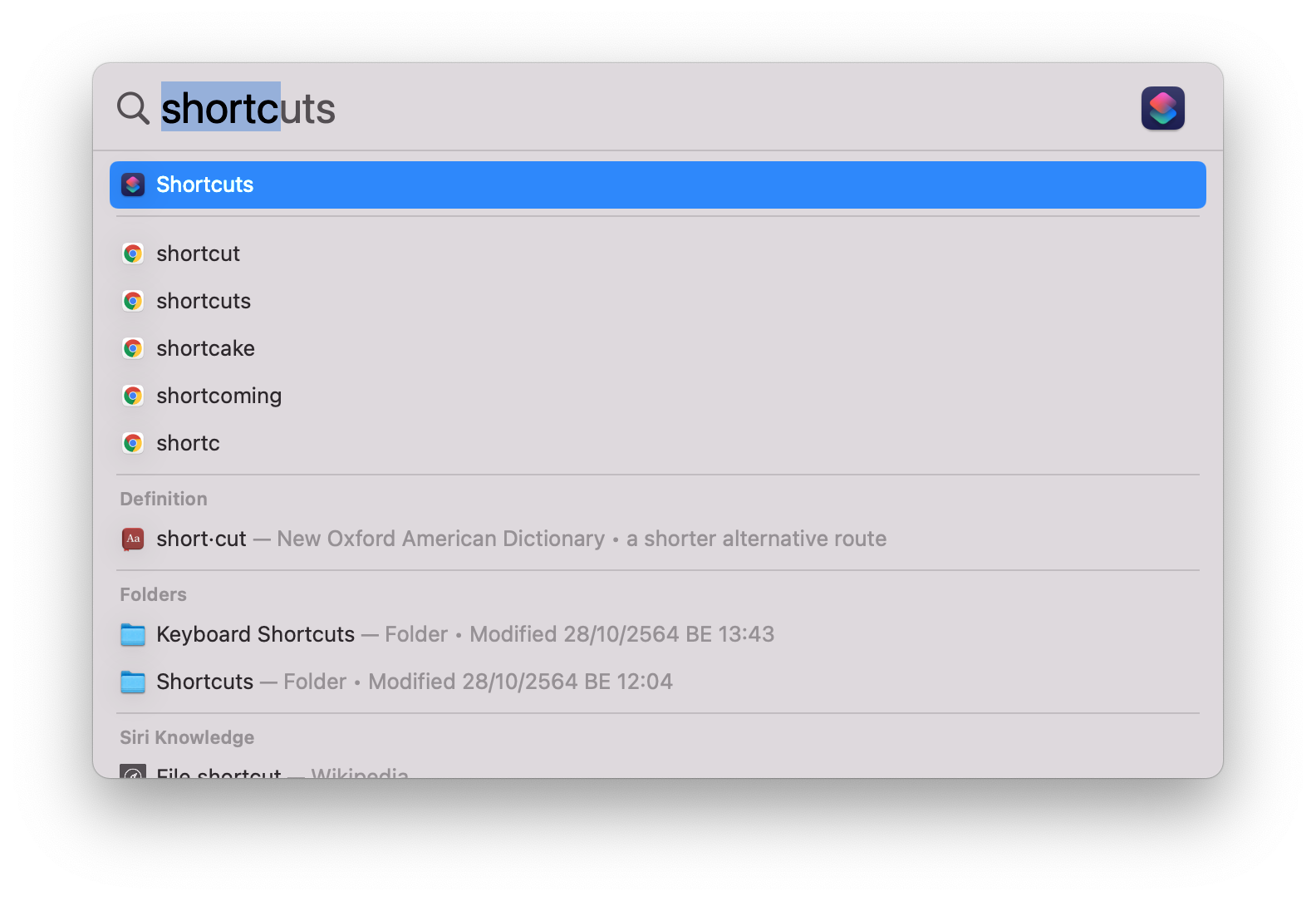Choose the "shortc" search suggestion
This screenshot has height=901, width=1316.
tap(188, 443)
